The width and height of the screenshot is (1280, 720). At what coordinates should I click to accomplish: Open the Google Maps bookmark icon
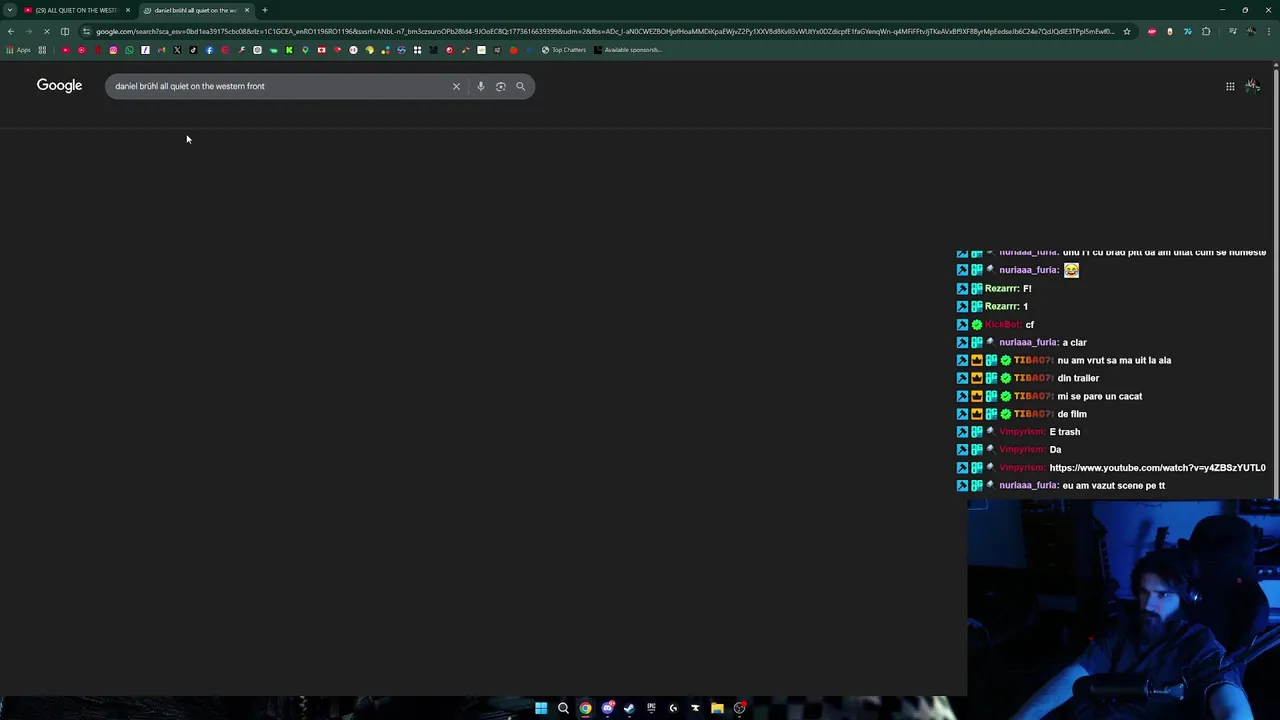pyautogui.click(x=305, y=50)
